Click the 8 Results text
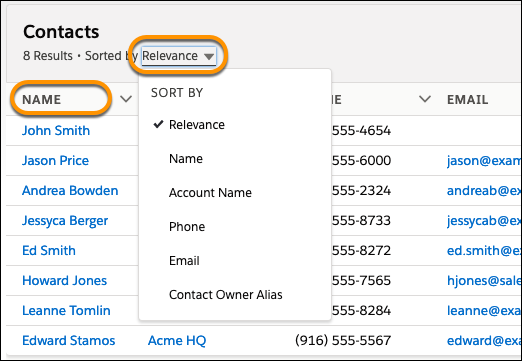The image size is (522, 361). pos(48,56)
